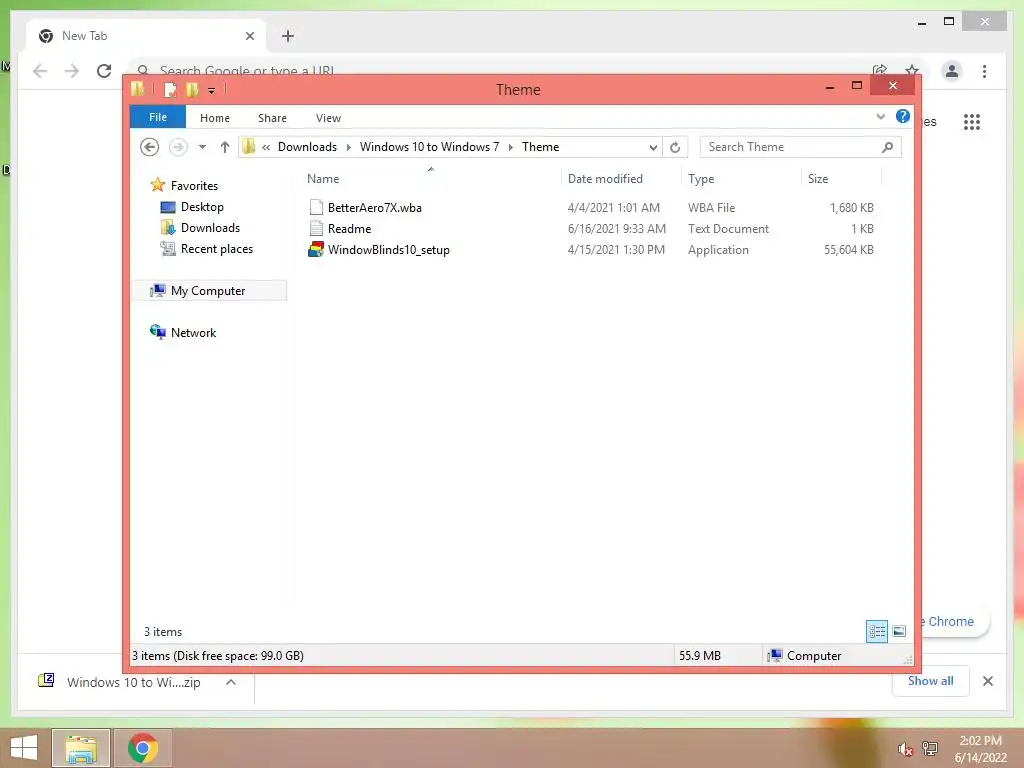Screen dimensions: 1024x768
Task: Click File Explorer on the taskbar
Action: point(80,748)
